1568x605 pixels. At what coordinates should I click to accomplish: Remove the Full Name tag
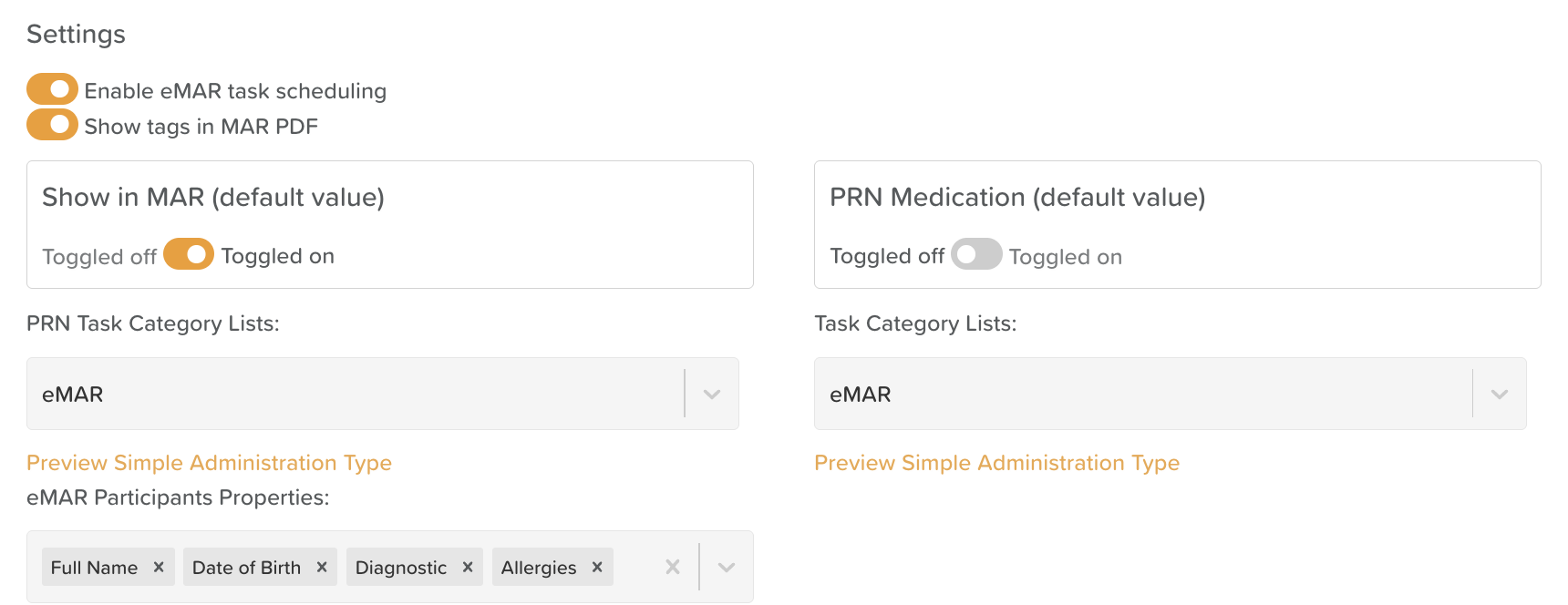[x=159, y=567]
